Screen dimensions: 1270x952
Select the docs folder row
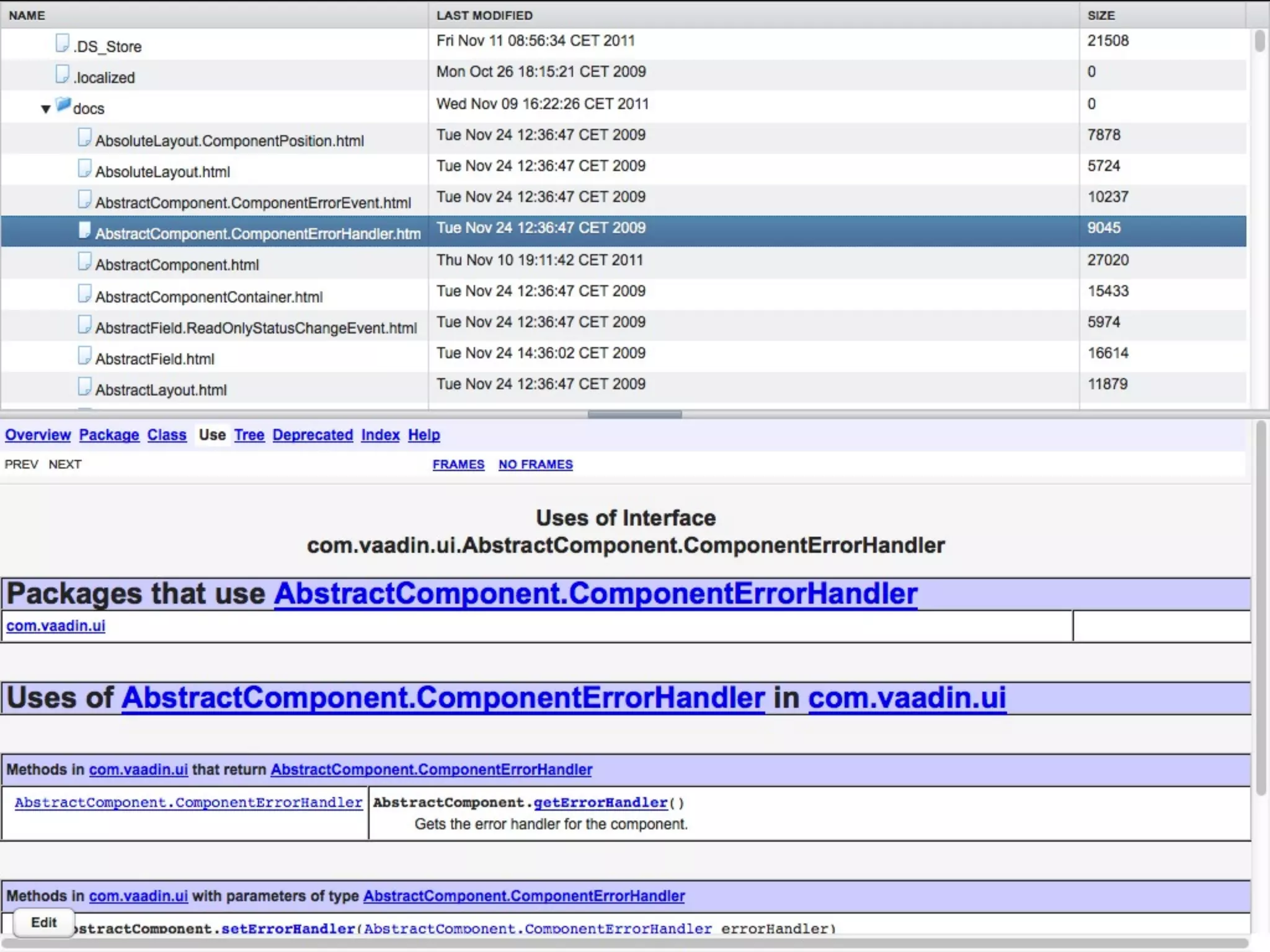tap(89, 108)
